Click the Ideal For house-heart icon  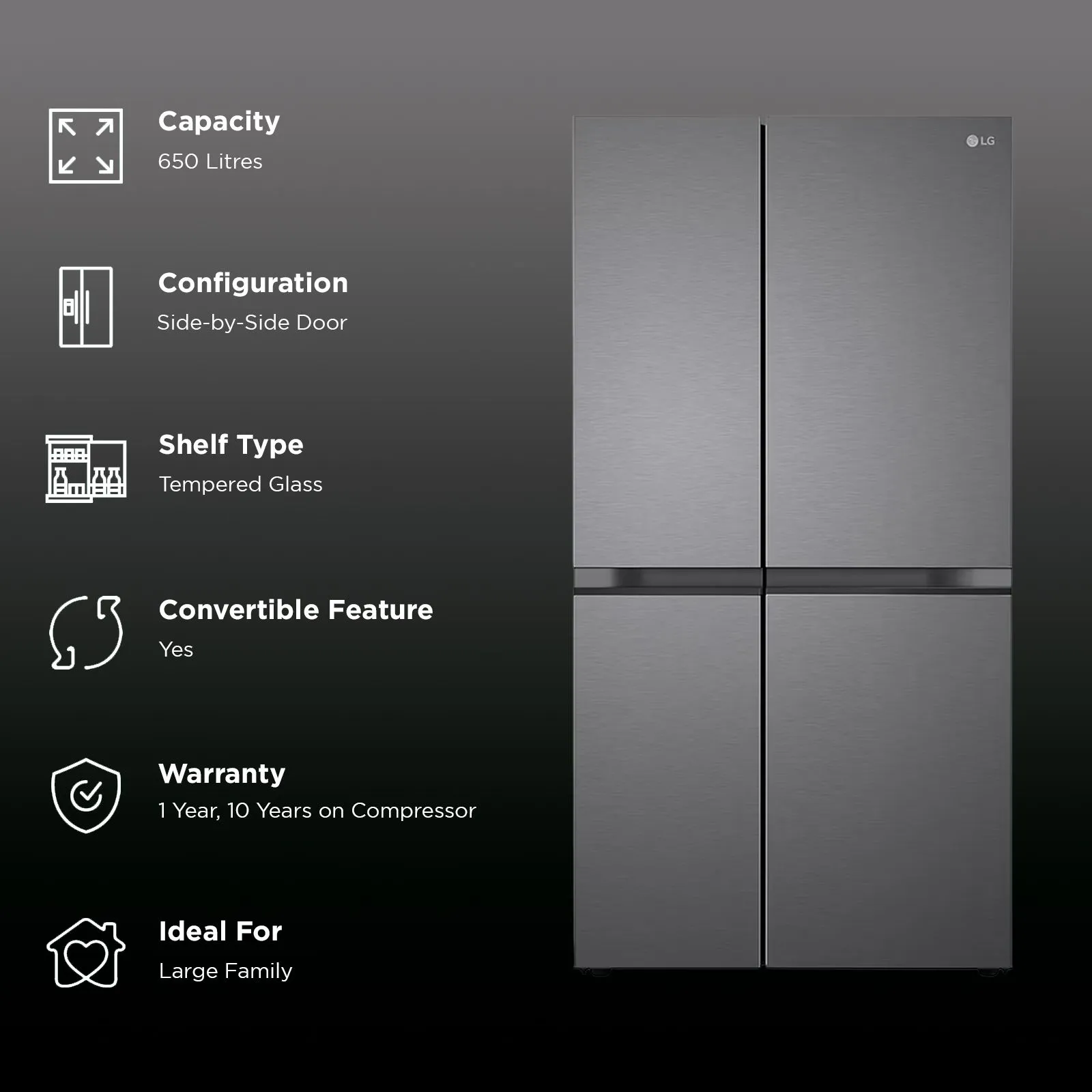click(86, 953)
